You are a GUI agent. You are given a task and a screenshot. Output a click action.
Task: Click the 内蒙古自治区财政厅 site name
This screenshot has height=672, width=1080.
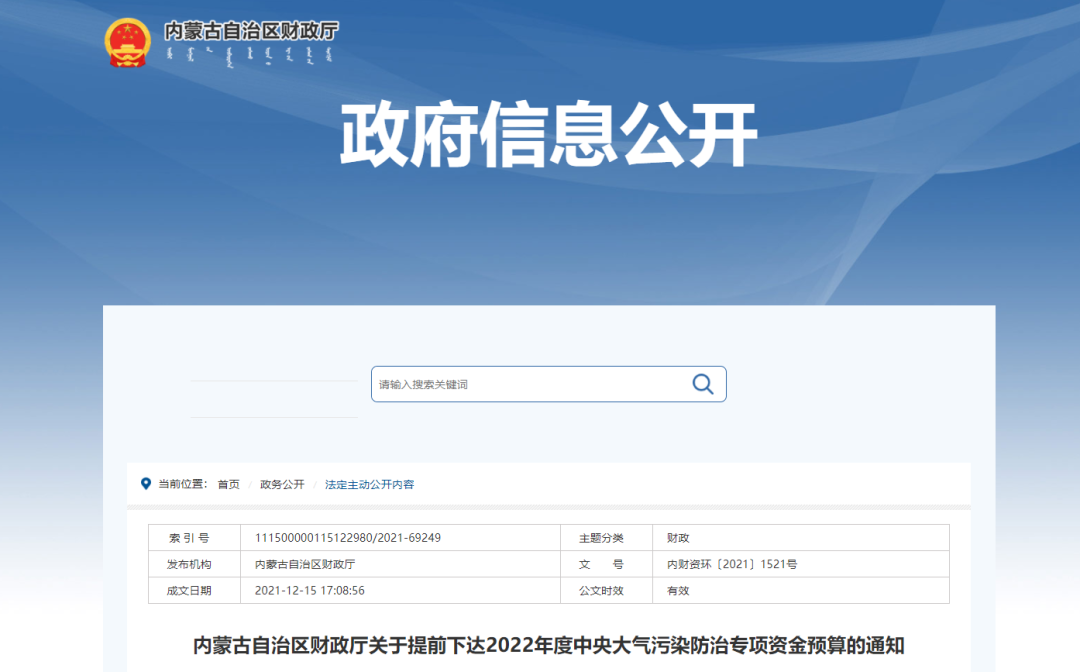point(250,30)
